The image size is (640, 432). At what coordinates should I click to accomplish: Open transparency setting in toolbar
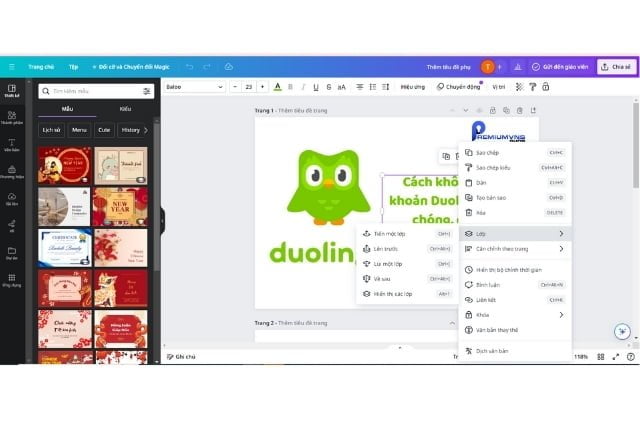[519, 87]
